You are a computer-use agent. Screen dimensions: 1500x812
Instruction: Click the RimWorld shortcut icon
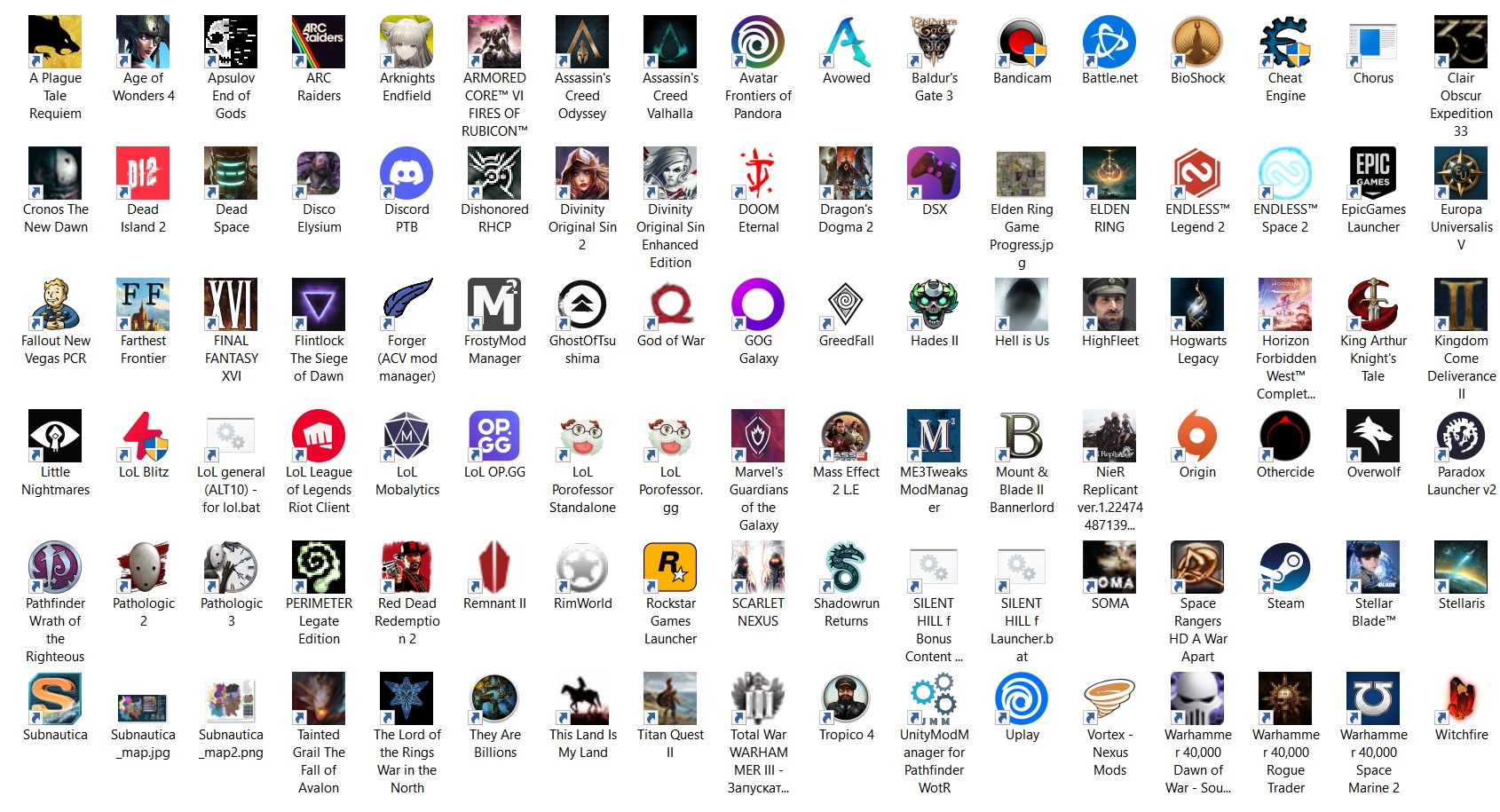[582, 567]
